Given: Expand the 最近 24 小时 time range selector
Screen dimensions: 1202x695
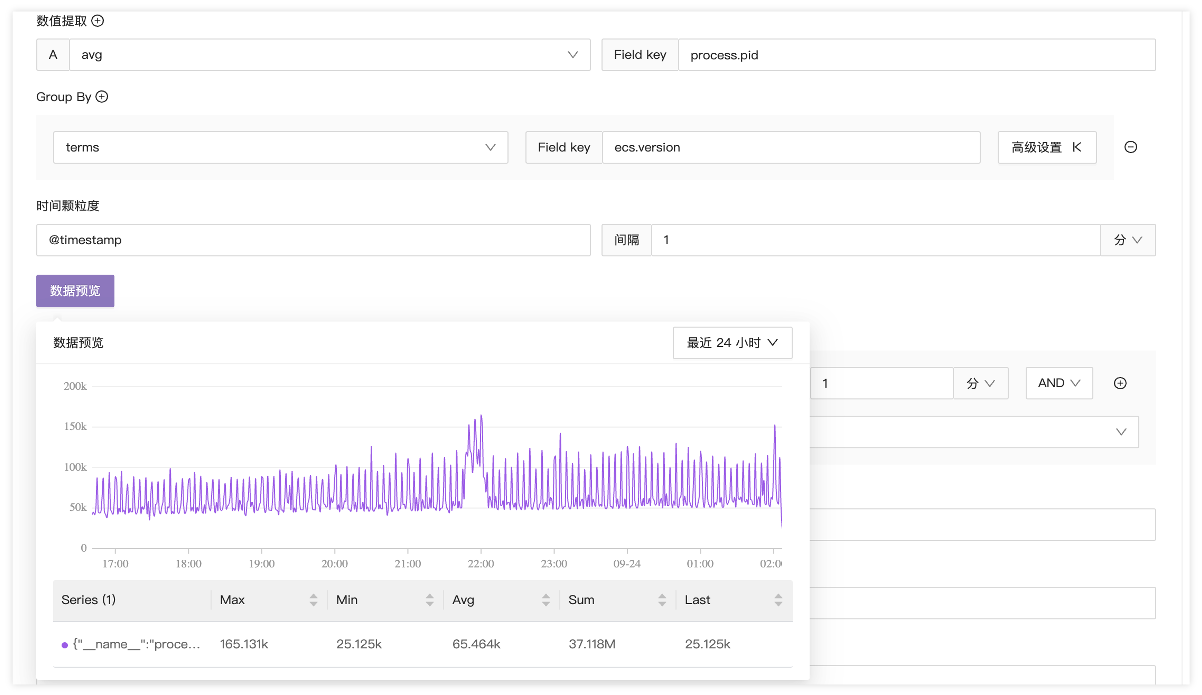Looking at the screenshot, I should (733, 343).
